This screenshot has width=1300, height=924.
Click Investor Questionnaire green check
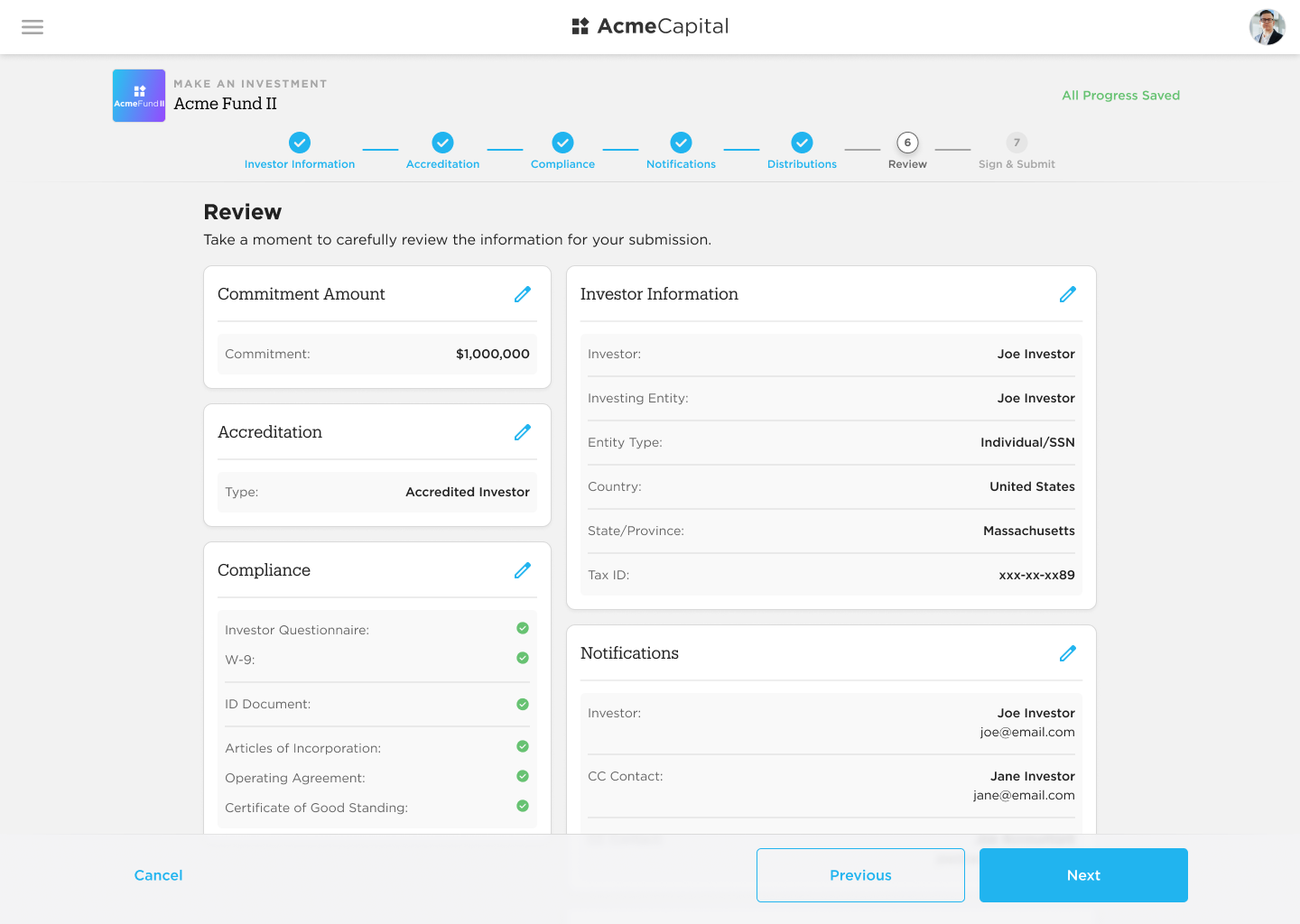523,628
